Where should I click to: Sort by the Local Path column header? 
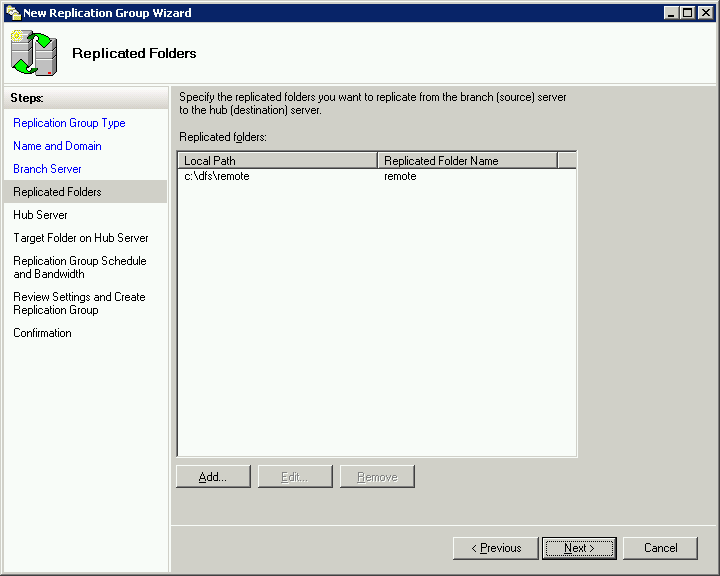[x=277, y=160]
